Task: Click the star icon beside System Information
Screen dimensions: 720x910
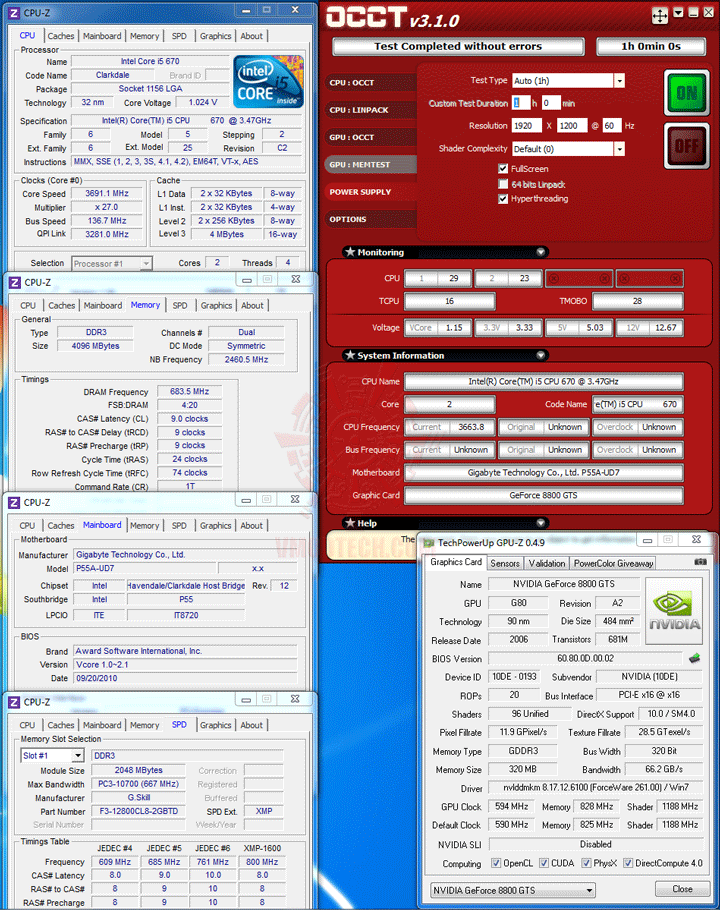Action: (350, 355)
